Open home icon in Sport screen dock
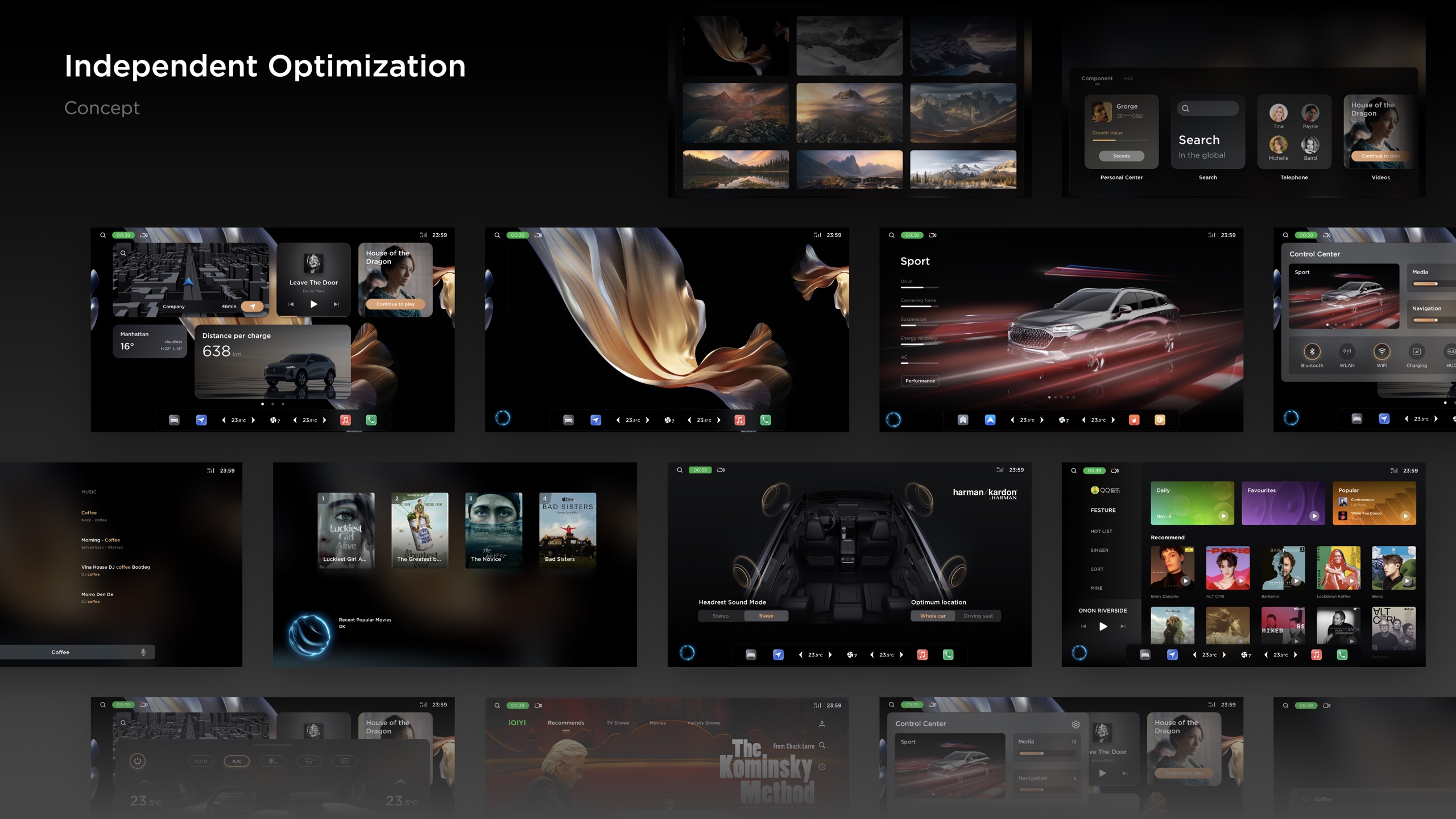The width and height of the screenshot is (1456, 819). 963,420
